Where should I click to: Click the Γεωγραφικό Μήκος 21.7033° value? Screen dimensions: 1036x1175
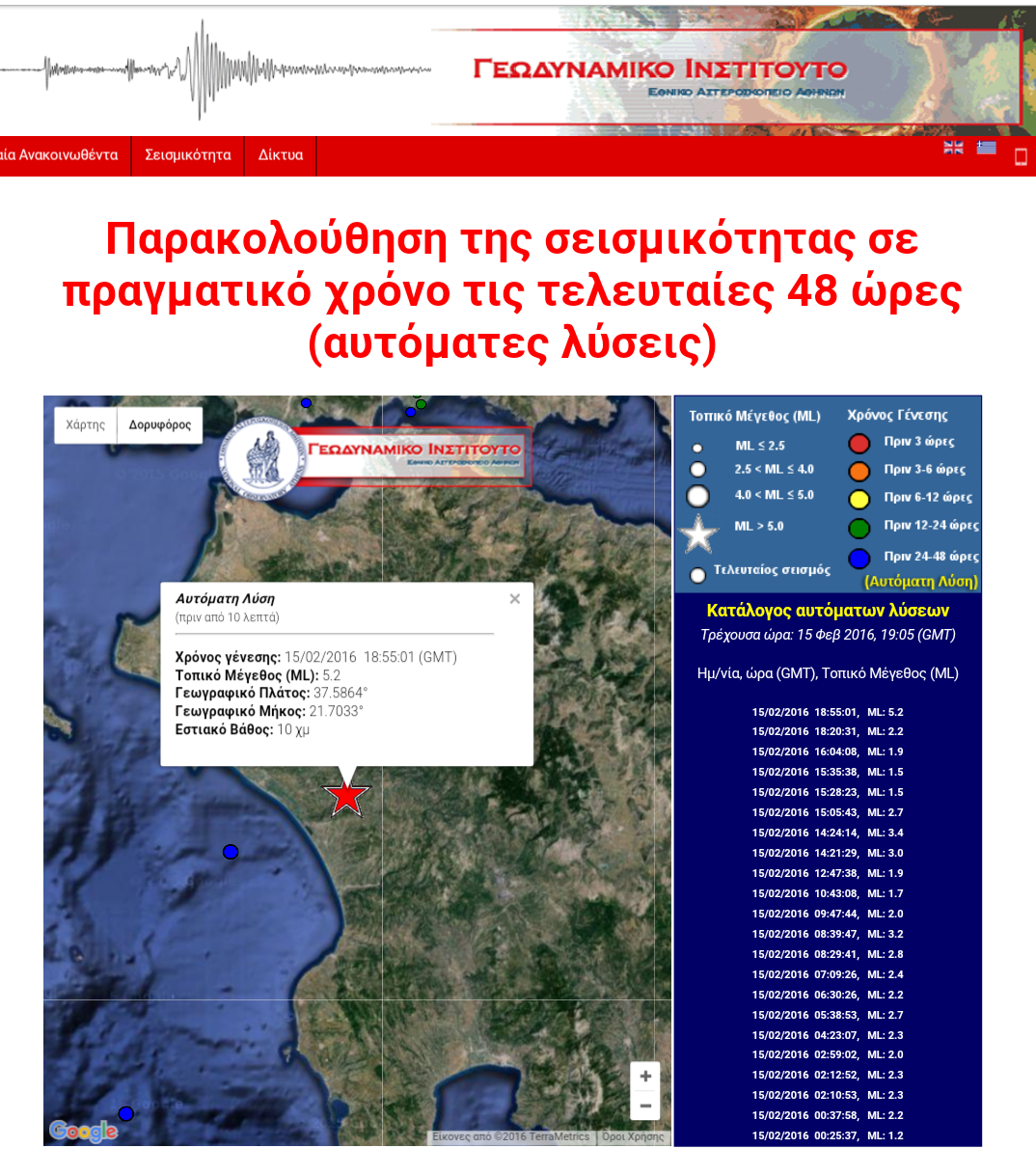(x=337, y=711)
